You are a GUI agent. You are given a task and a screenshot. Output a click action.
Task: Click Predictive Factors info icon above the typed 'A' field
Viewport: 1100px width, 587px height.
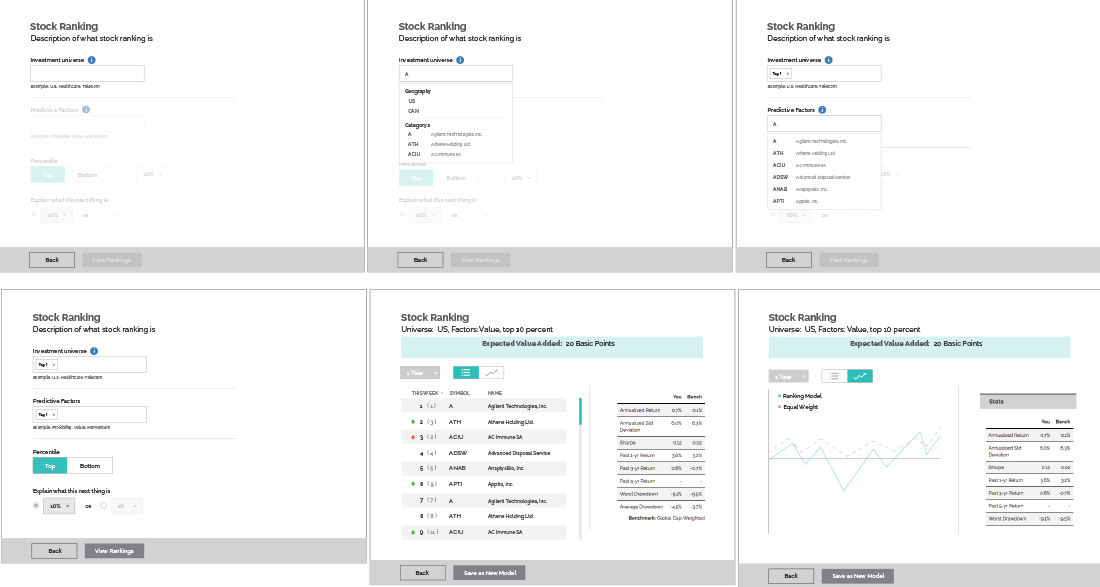click(x=822, y=110)
